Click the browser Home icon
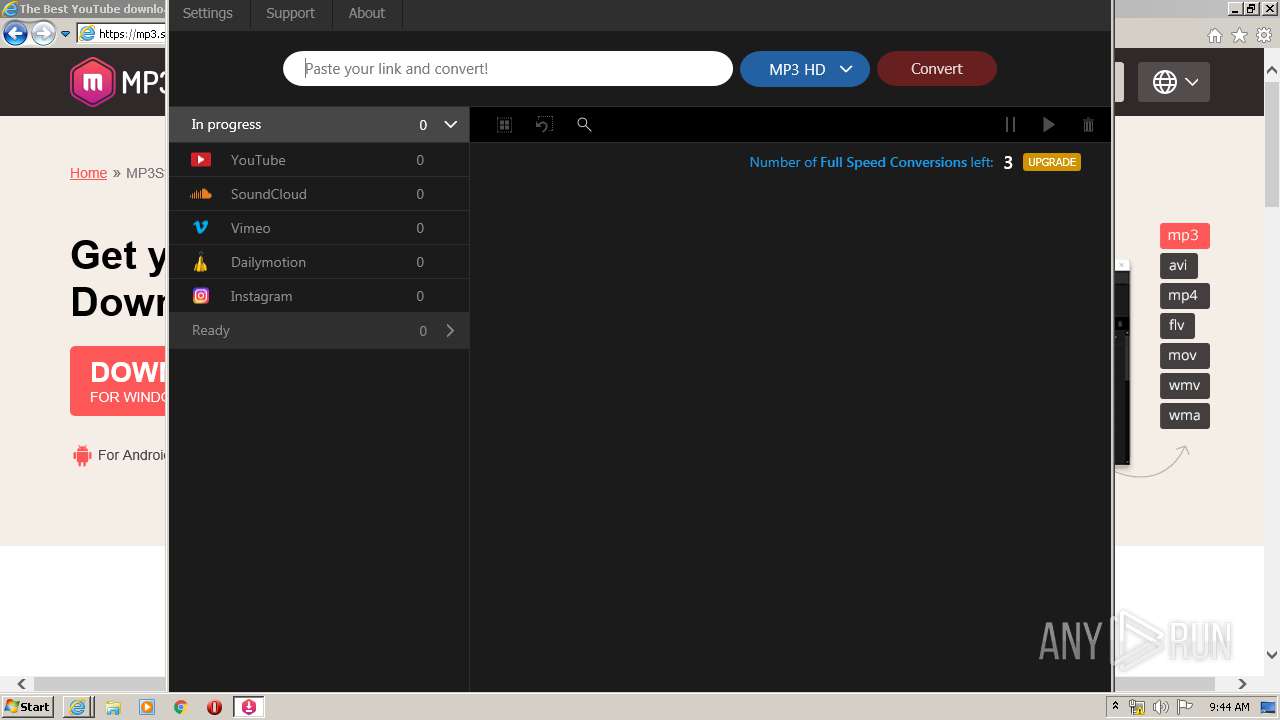This screenshot has height=720, width=1280. (x=1214, y=35)
